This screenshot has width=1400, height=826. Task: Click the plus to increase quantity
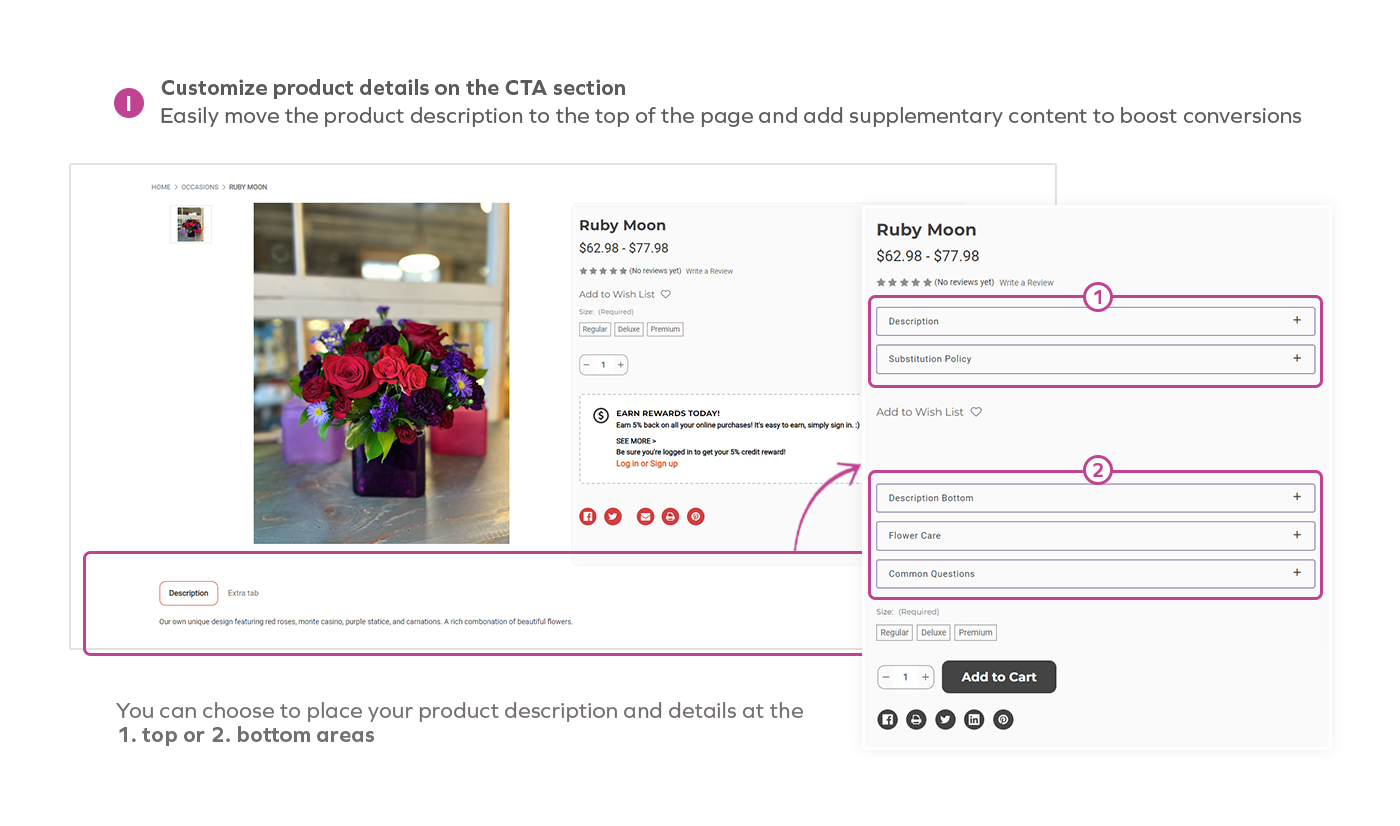pos(925,677)
